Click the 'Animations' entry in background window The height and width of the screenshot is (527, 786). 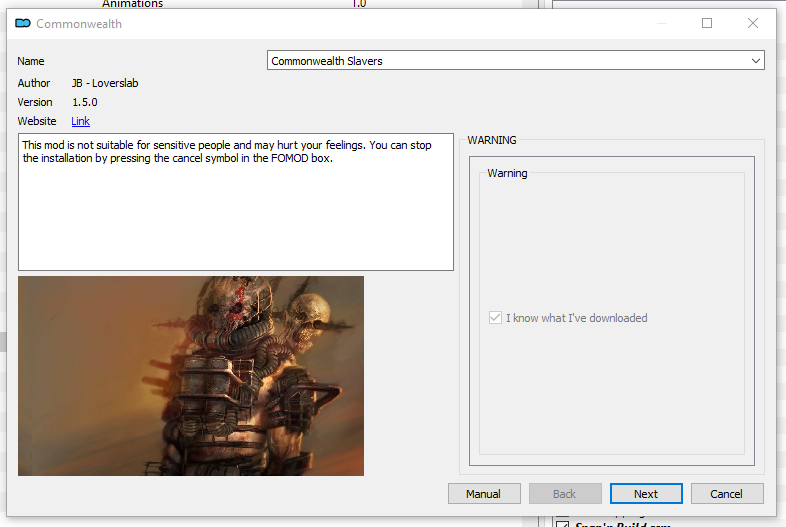click(132, 4)
